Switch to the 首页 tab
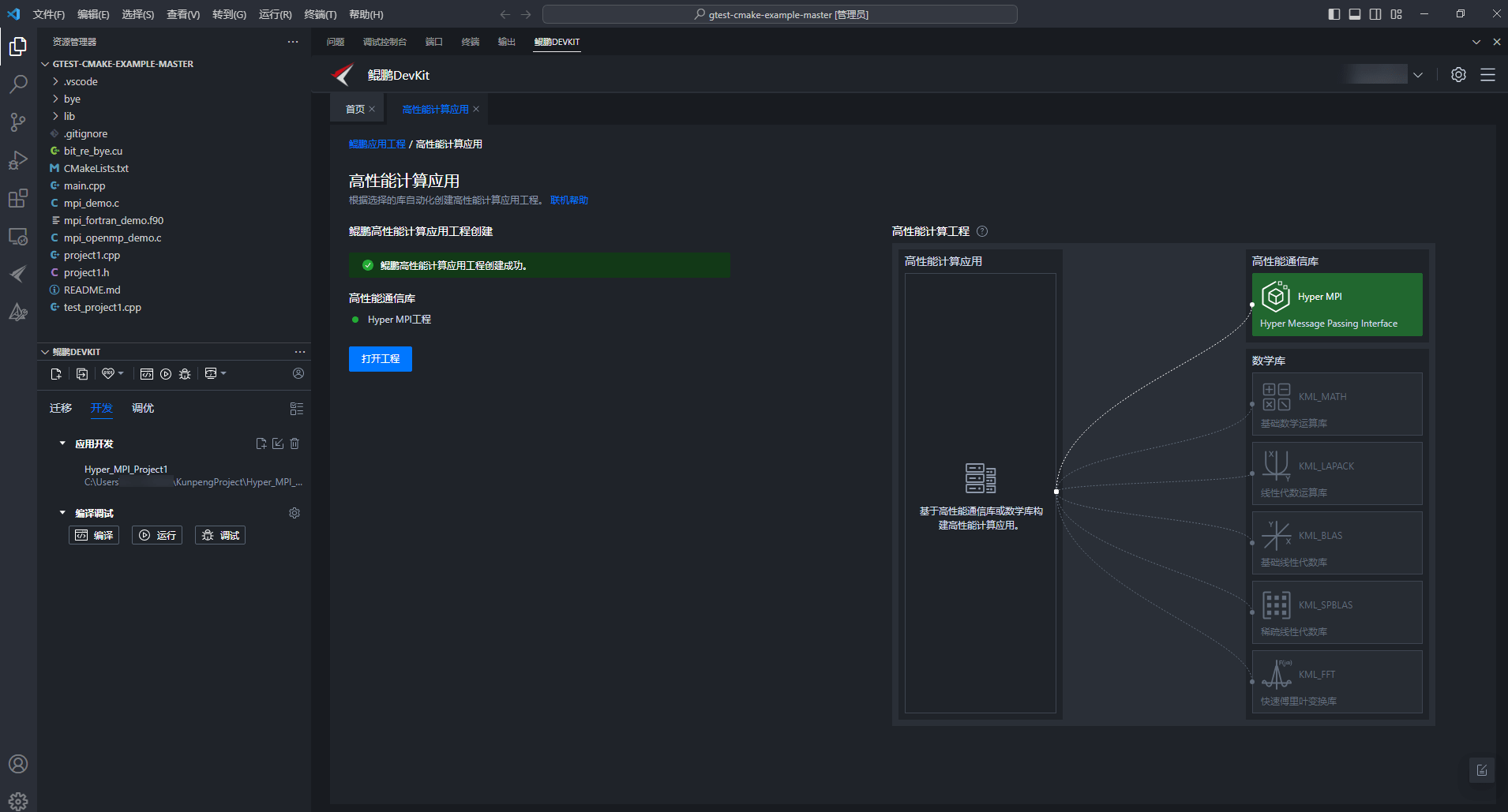 pyautogui.click(x=355, y=109)
